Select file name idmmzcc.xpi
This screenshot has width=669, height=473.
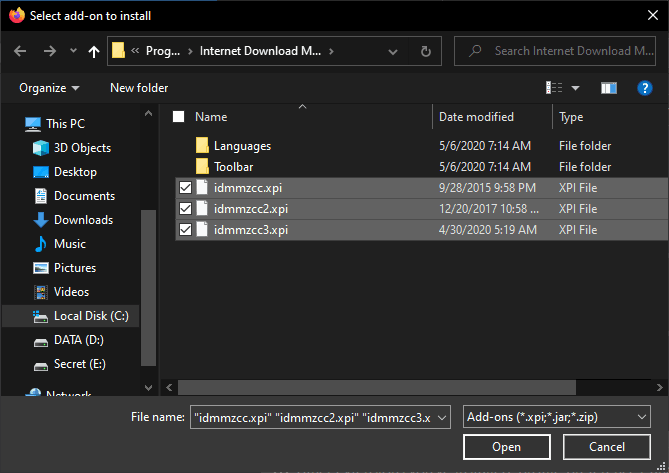(248, 188)
